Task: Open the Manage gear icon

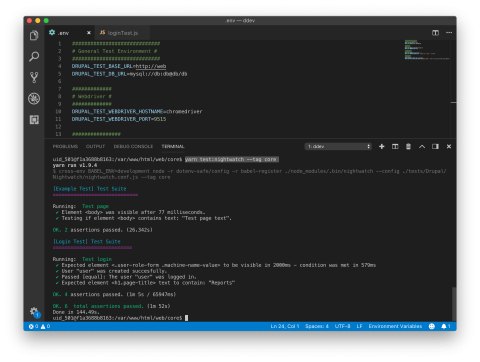Action: pos(34,312)
